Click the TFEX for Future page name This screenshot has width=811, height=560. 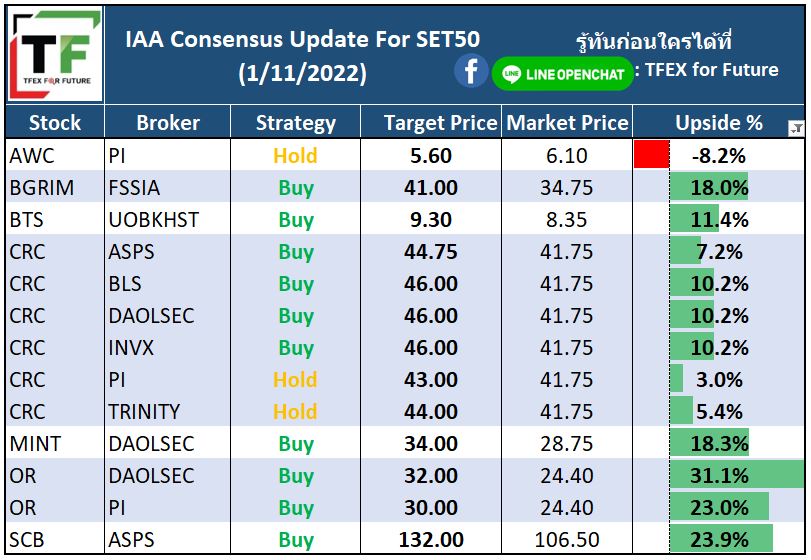[711, 69]
